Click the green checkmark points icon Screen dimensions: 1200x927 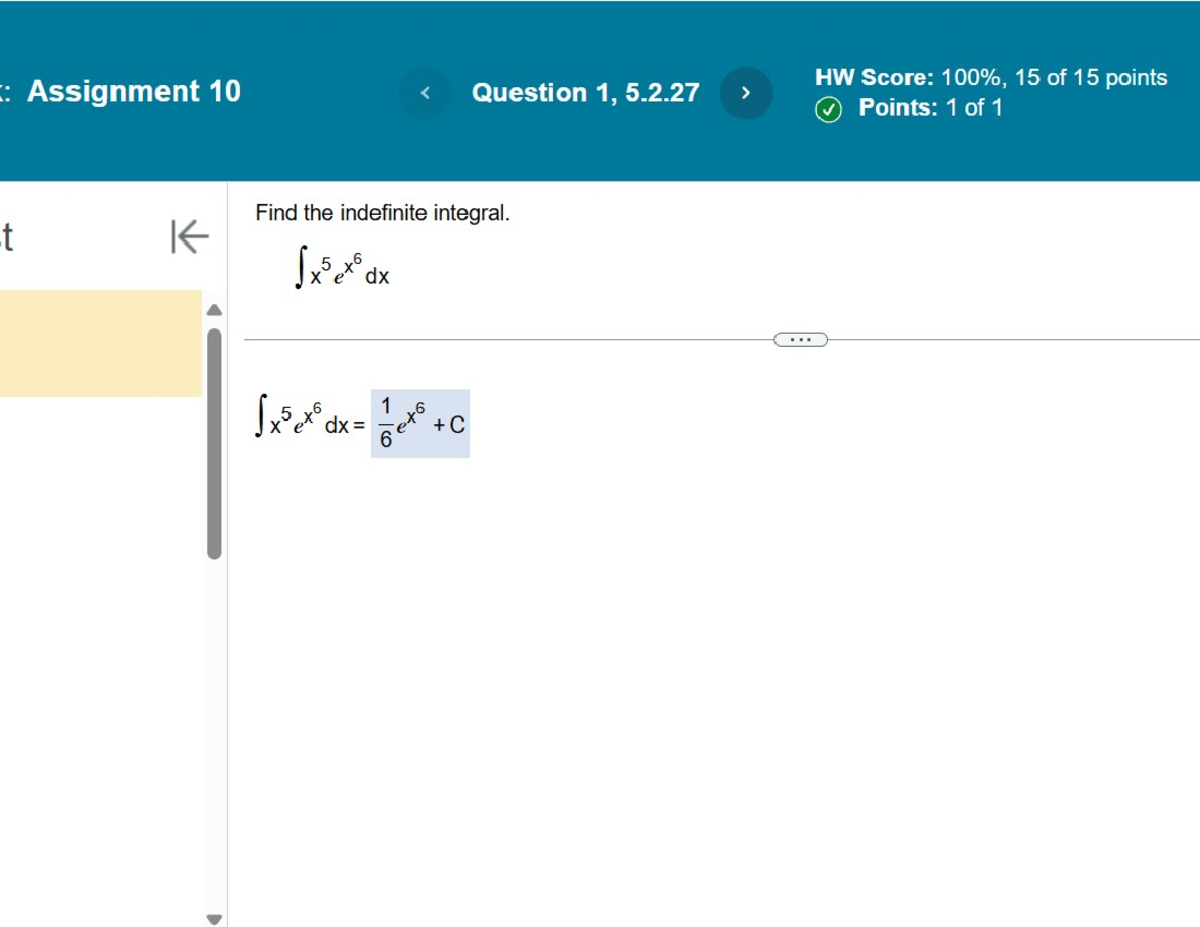pos(828,110)
